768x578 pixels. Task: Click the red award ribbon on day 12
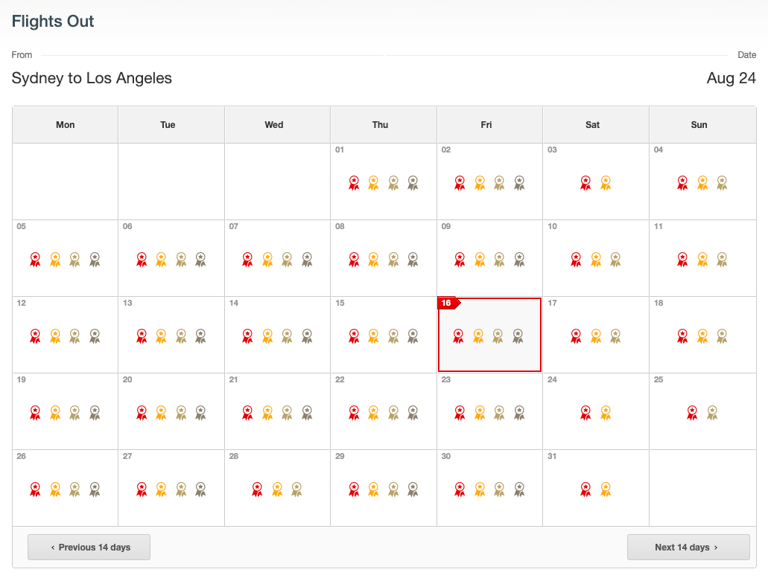pos(35,336)
